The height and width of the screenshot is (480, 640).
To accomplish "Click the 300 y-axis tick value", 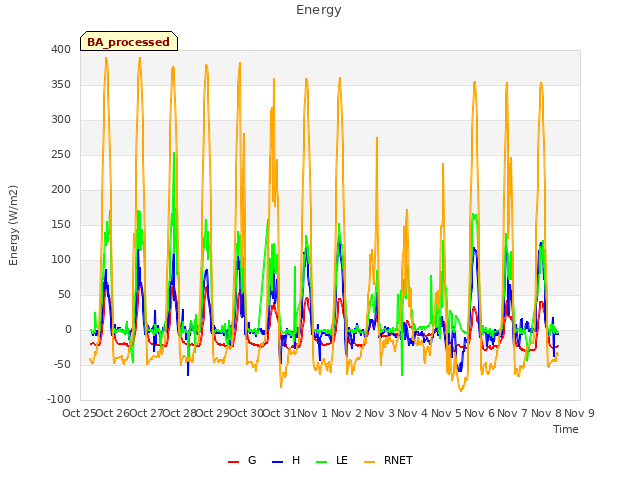I will pyautogui.click(x=61, y=120).
